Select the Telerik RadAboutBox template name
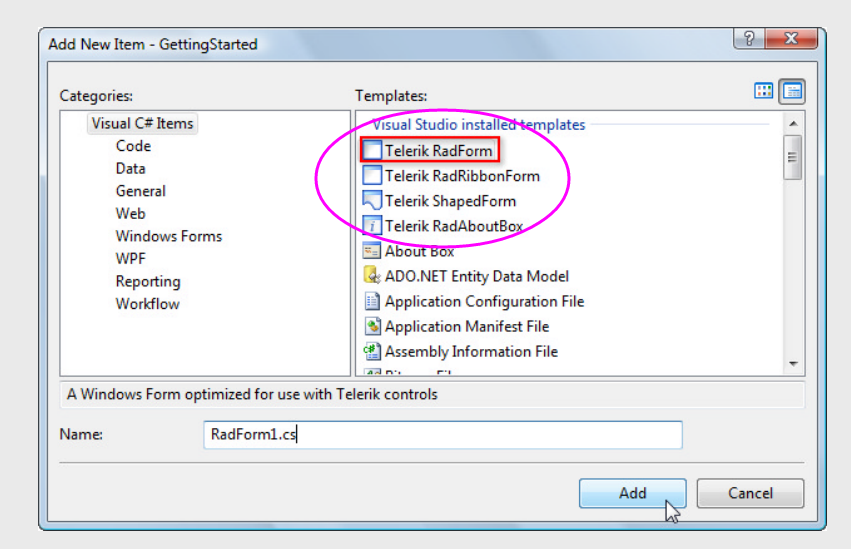851x549 pixels. click(x=454, y=226)
